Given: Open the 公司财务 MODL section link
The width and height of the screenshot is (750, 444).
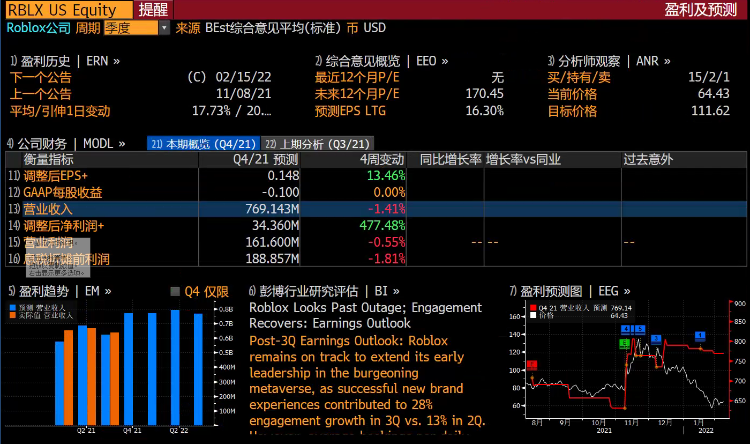Looking at the screenshot, I should pos(66,144).
